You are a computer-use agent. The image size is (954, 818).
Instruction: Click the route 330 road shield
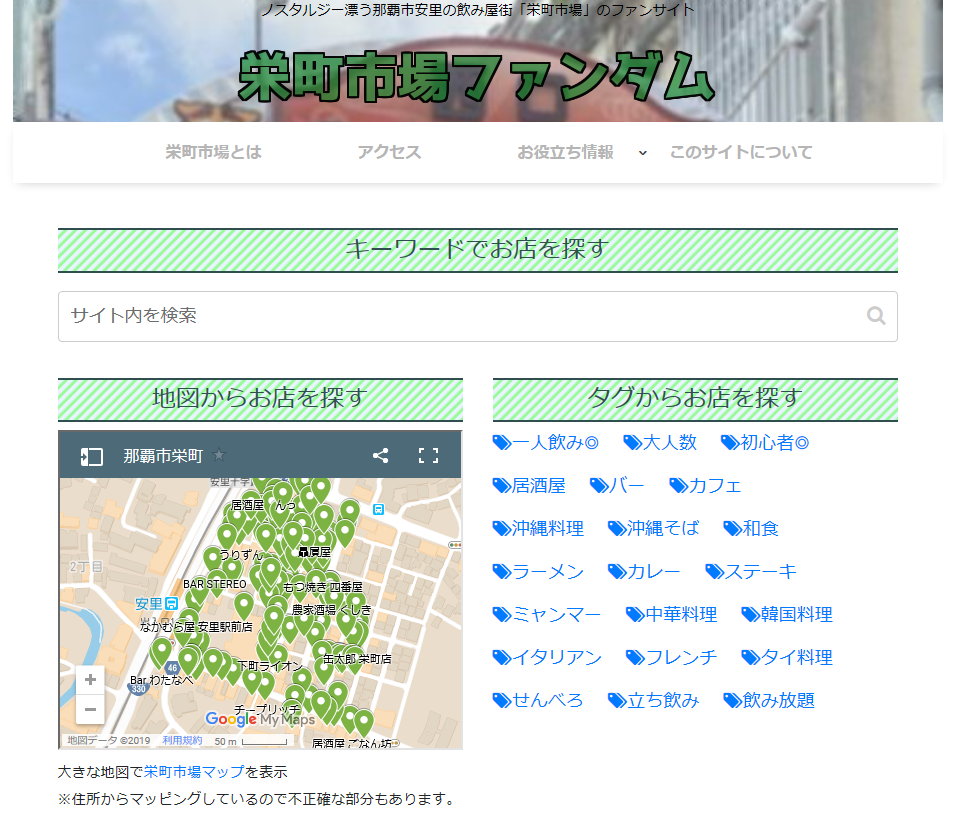point(138,688)
